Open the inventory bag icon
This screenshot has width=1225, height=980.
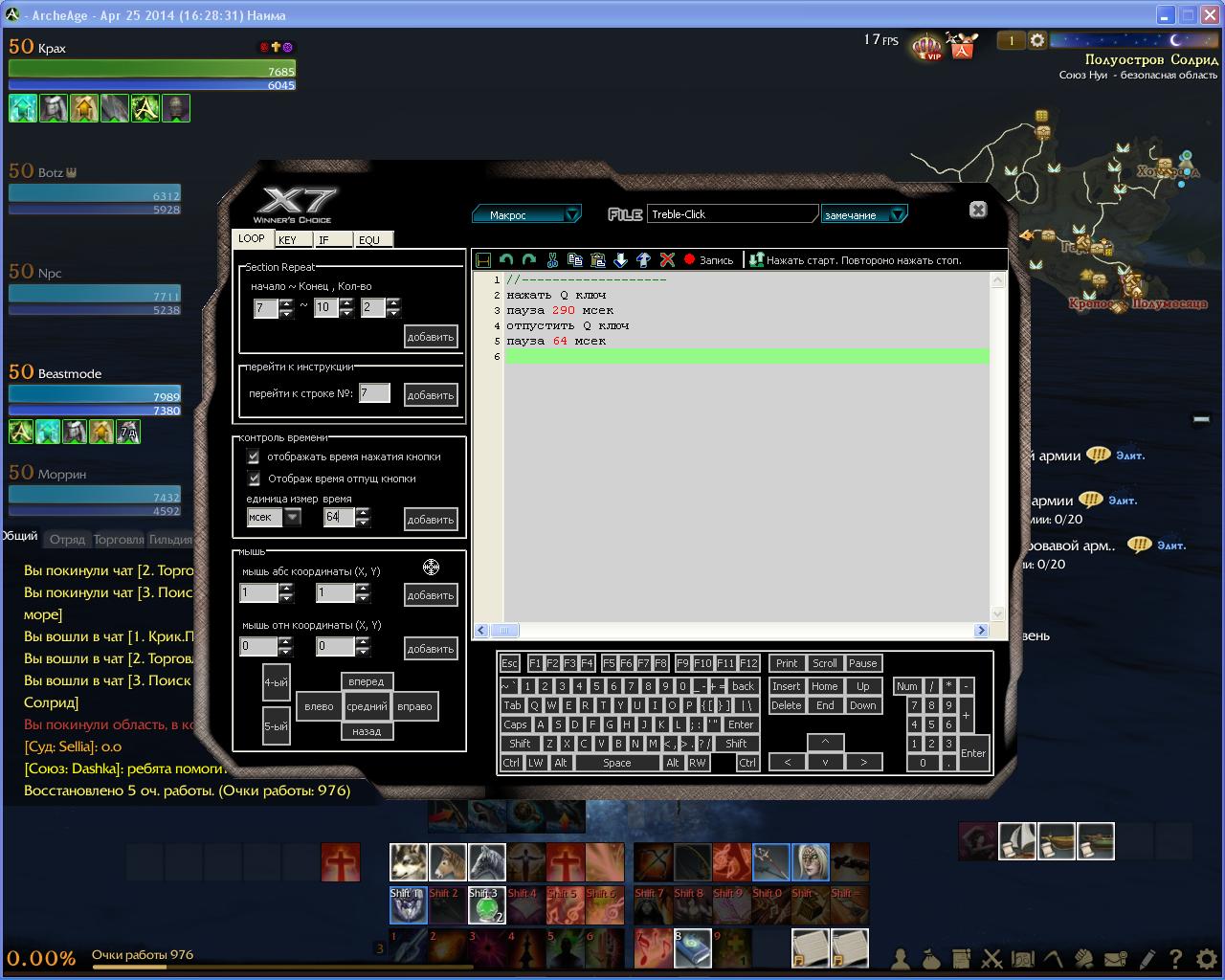931,957
